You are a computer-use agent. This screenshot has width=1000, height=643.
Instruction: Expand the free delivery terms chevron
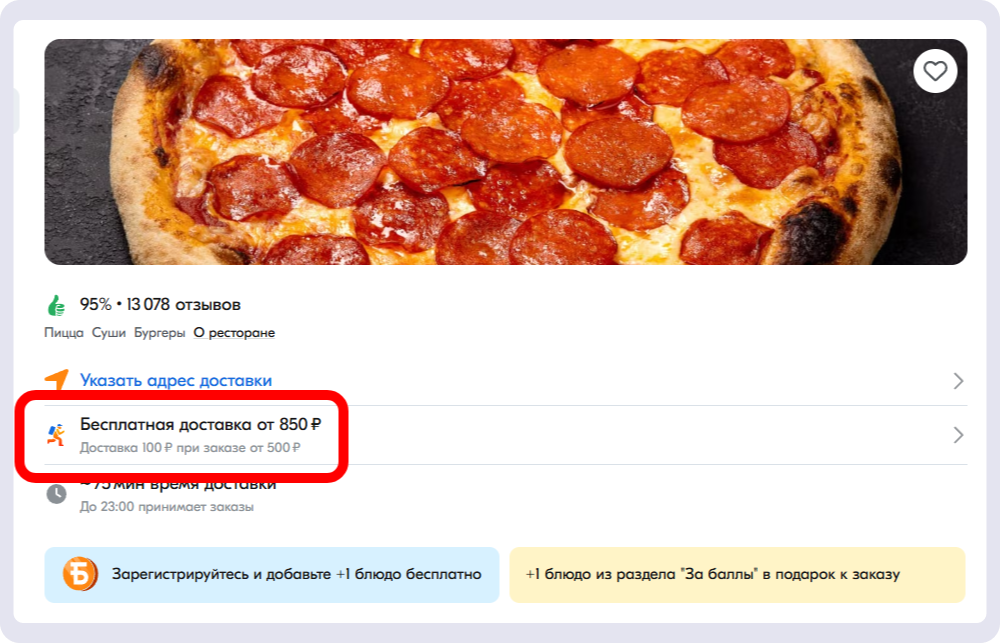click(958, 435)
